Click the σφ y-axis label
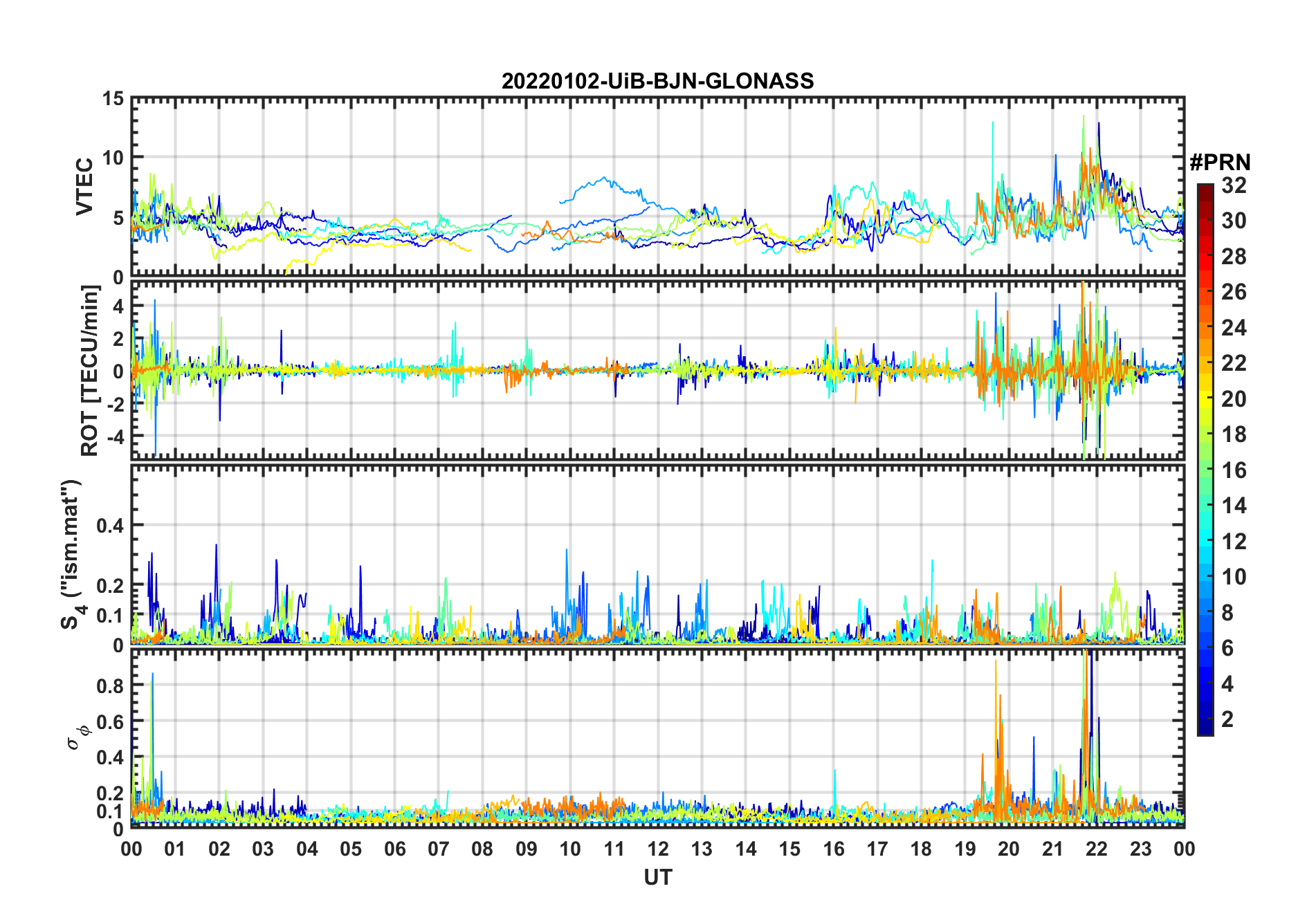The height and width of the screenshot is (920, 1316). [x=77, y=737]
